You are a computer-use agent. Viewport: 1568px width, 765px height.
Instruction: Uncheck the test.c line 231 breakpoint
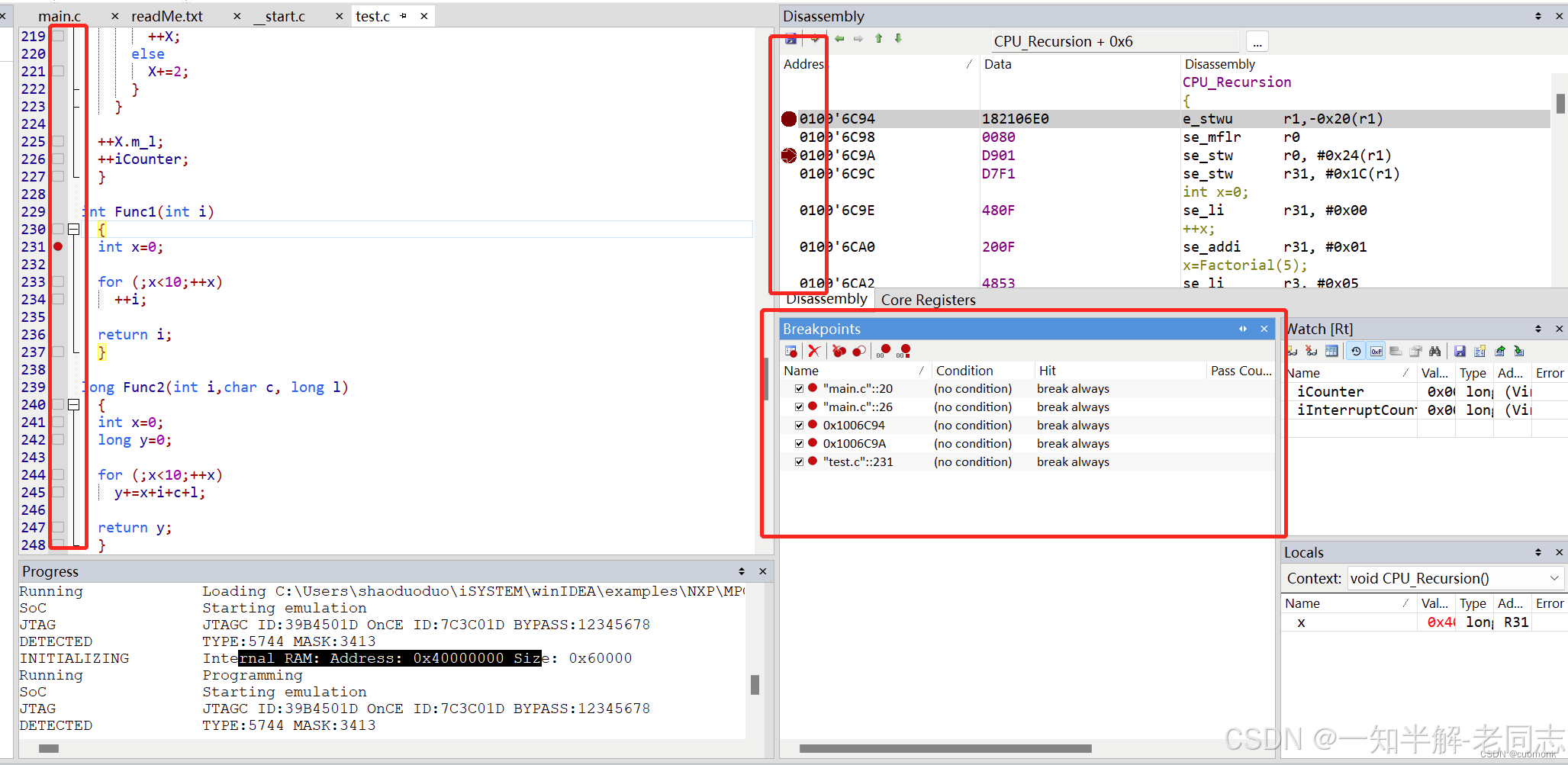tap(799, 461)
